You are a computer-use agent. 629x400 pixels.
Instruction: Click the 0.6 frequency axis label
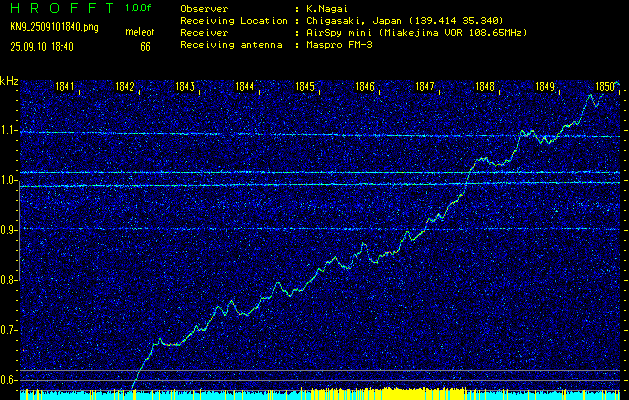pyautogui.click(x=9, y=380)
